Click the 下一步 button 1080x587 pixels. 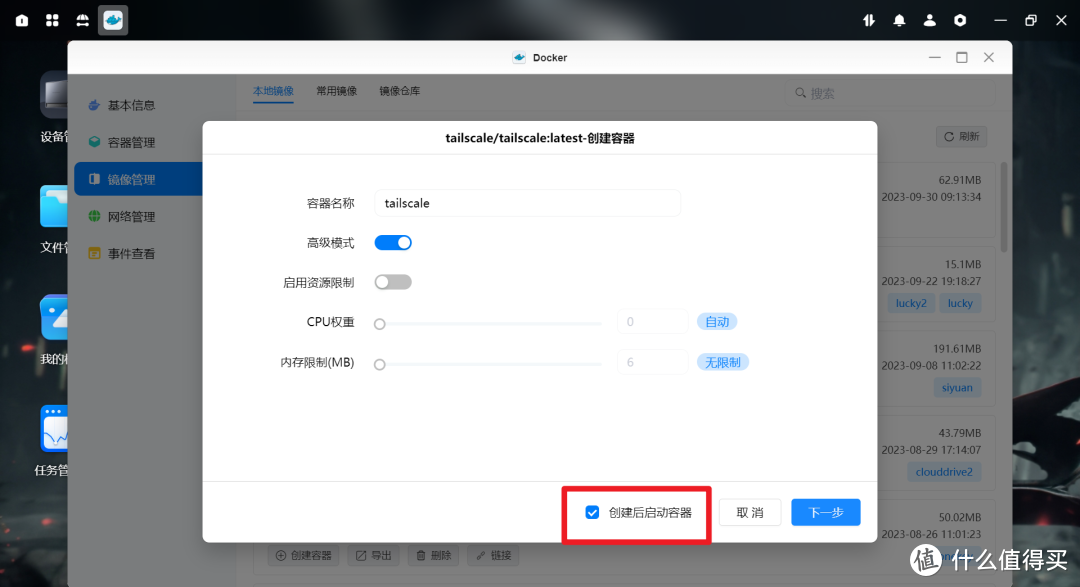825,512
